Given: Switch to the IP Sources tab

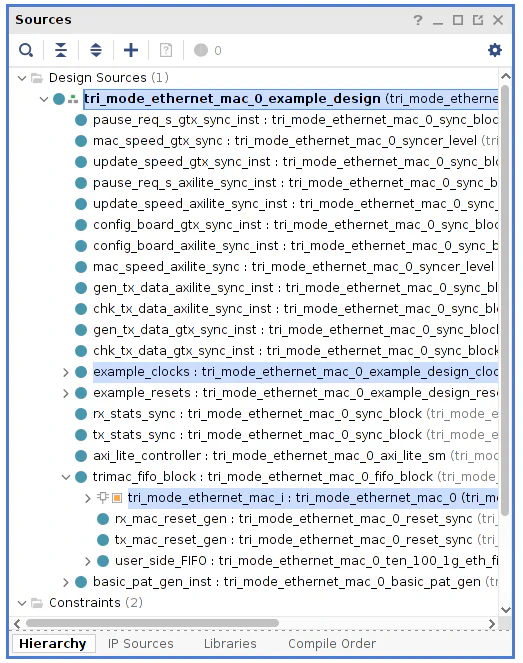Looking at the screenshot, I should (x=140, y=643).
